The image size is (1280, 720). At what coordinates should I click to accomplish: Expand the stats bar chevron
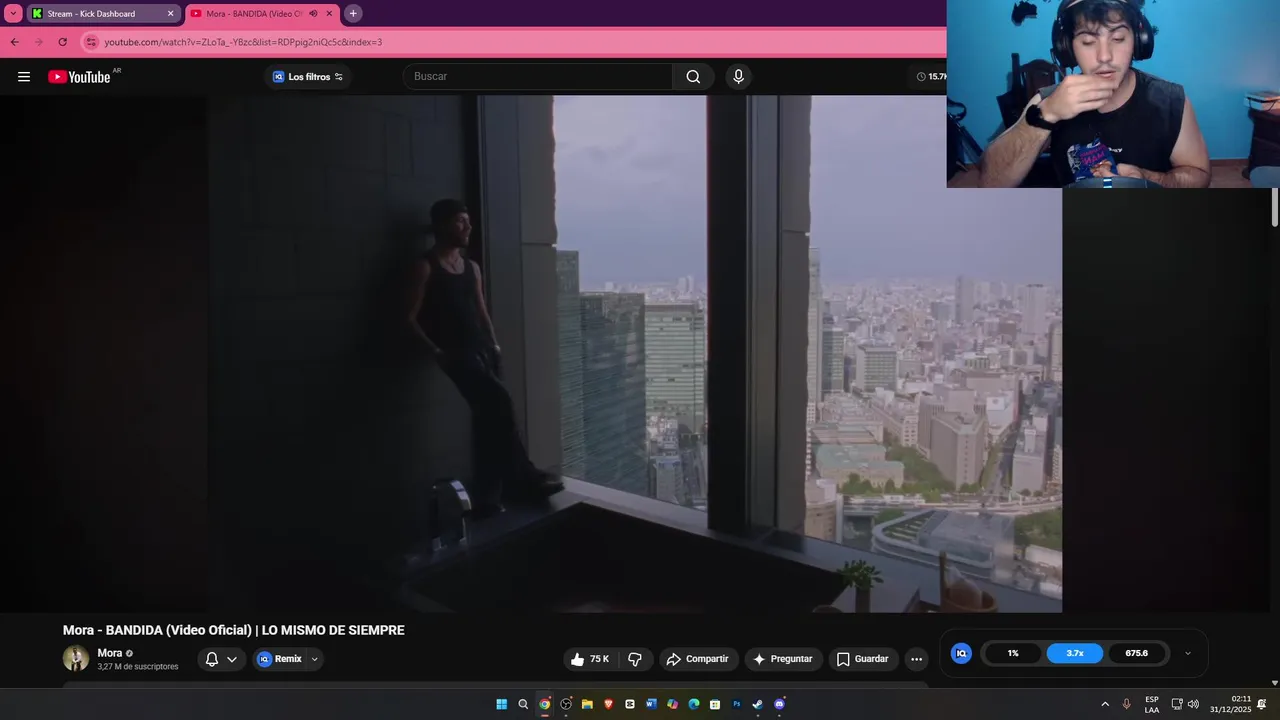point(1188,653)
